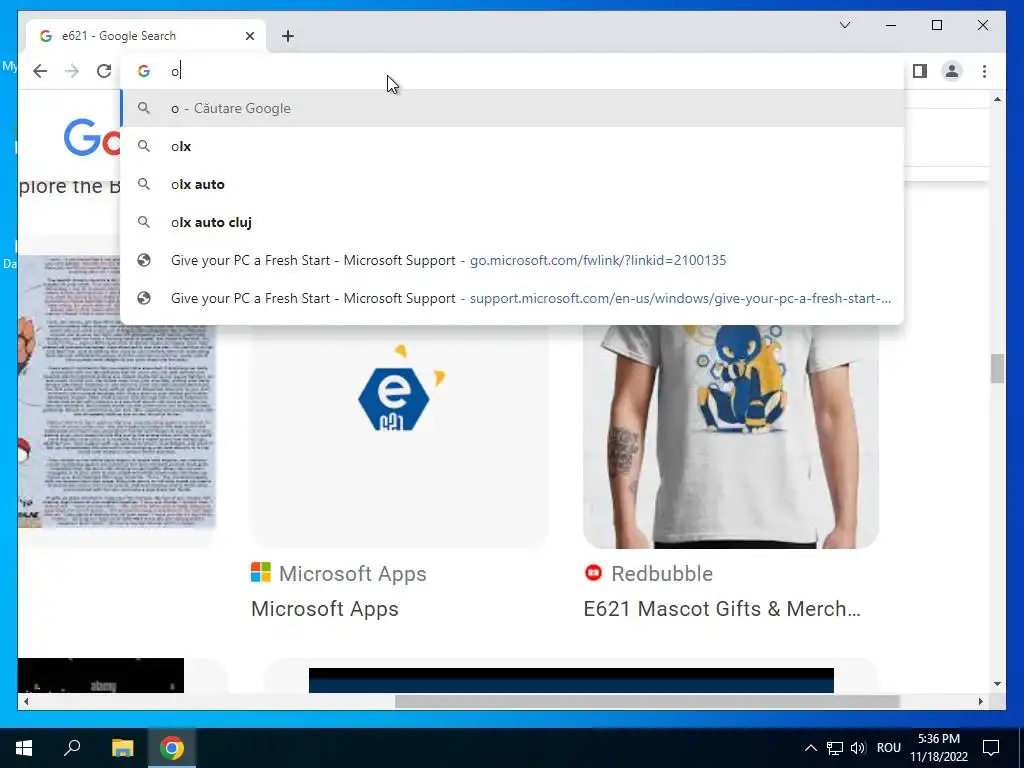Switch the ROU input language
The image size is (1024, 768).
(x=889, y=748)
